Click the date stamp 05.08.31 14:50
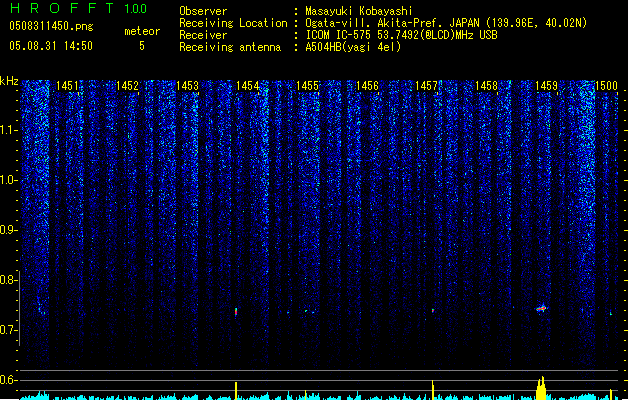The height and width of the screenshot is (400, 629). [x=51, y=46]
